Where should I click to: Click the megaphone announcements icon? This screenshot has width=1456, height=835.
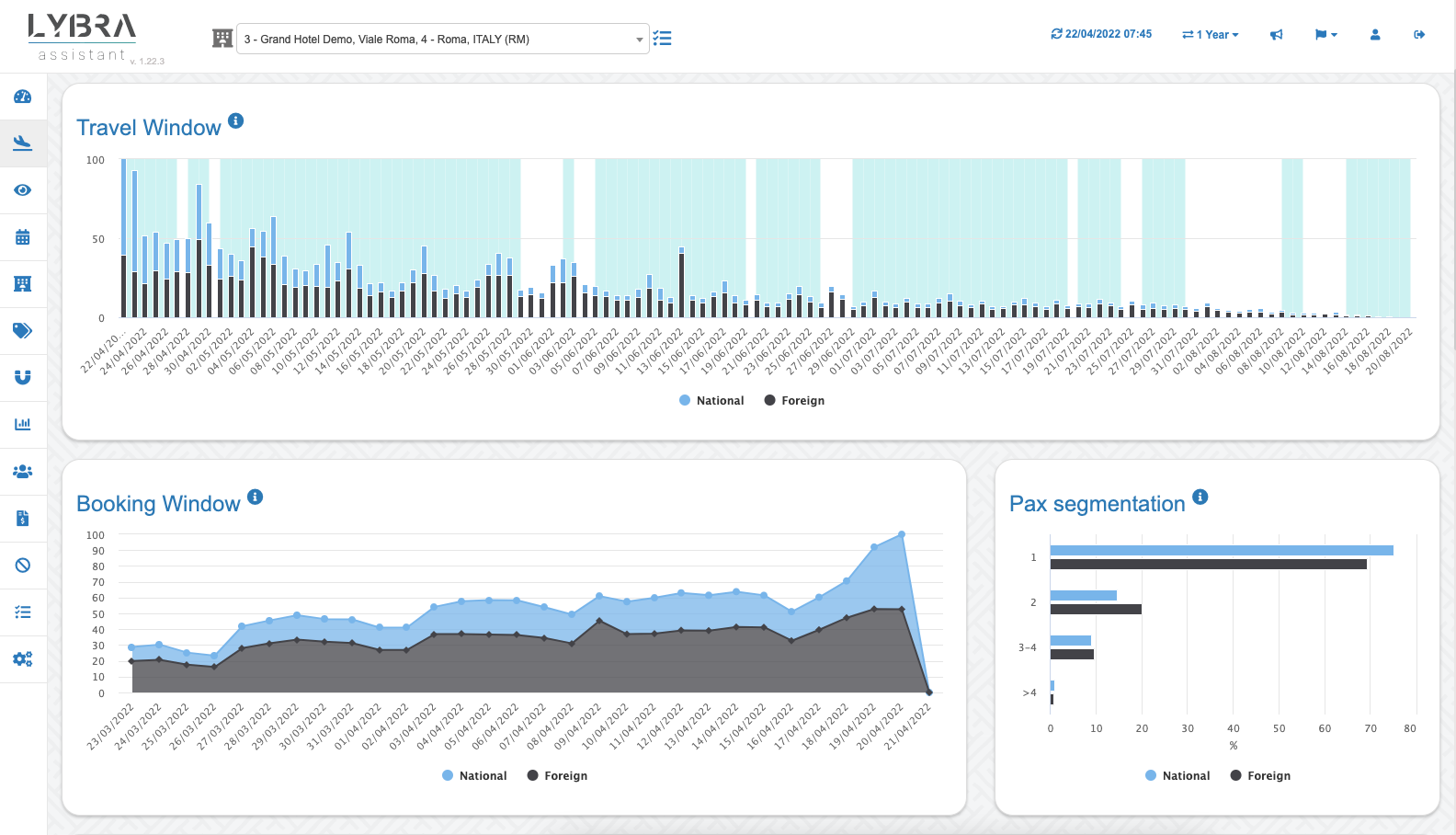(x=1276, y=35)
